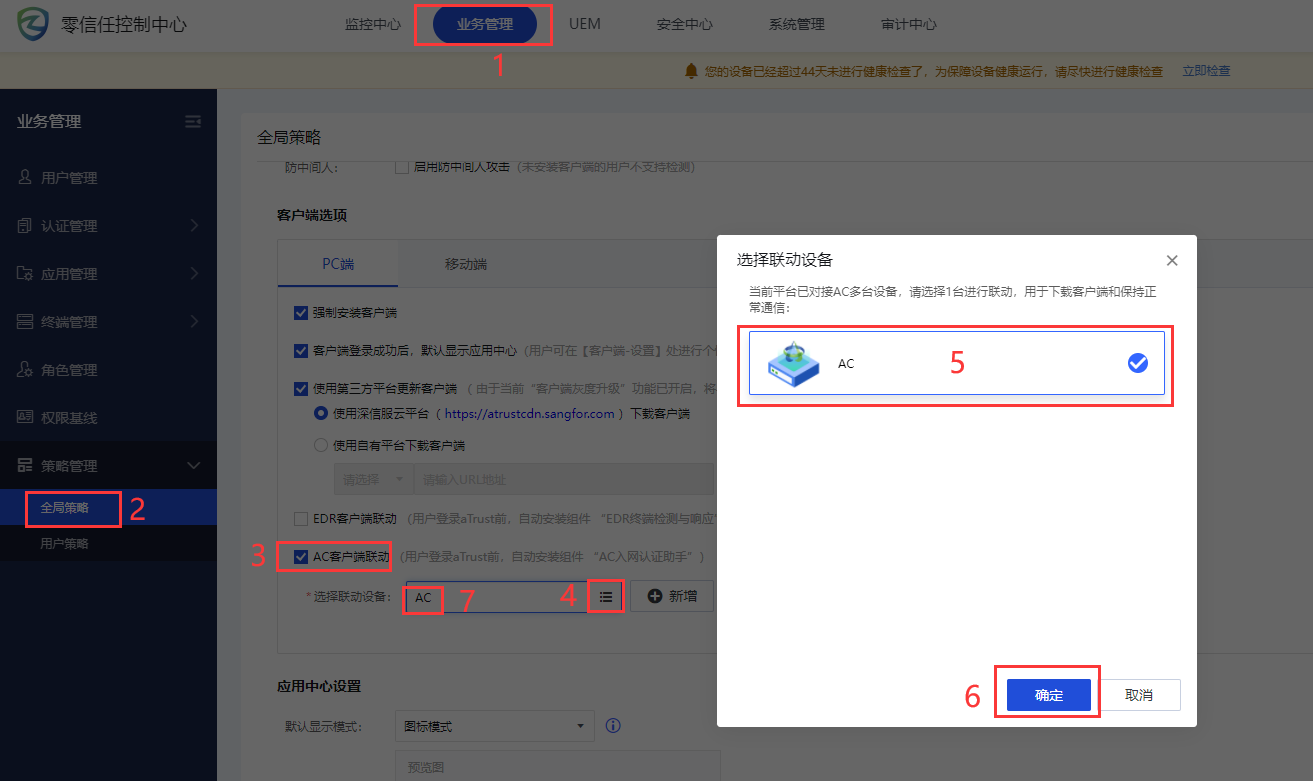The width and height of the screenshot is (1313, 781).
Task: Switch to PC端 tab
Action: (x=338, y=265)
